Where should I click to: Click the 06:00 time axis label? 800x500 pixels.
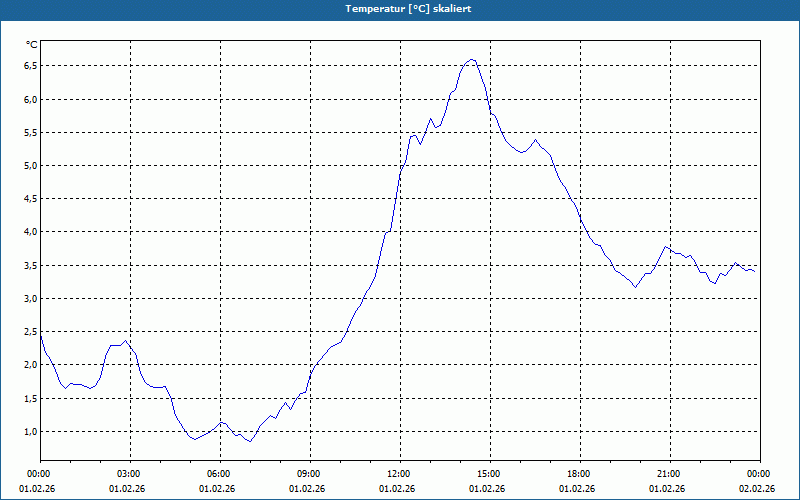click(220, 474)
